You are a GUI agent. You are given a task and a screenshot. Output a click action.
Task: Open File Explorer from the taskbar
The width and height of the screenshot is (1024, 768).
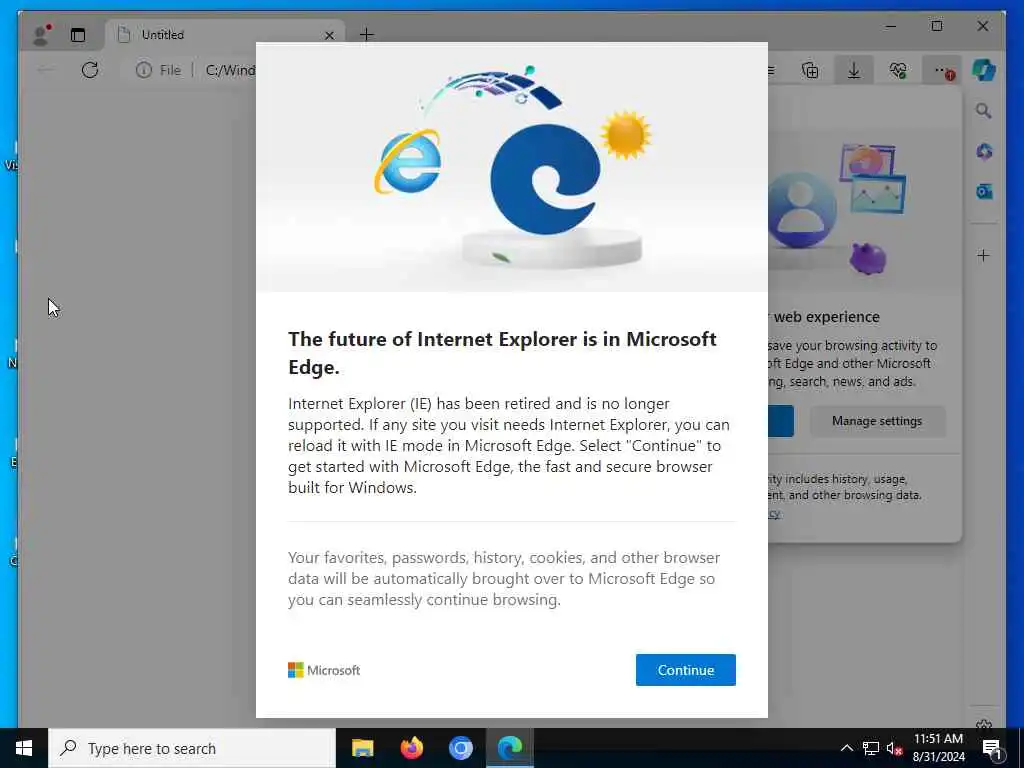[x=362, y=748]
